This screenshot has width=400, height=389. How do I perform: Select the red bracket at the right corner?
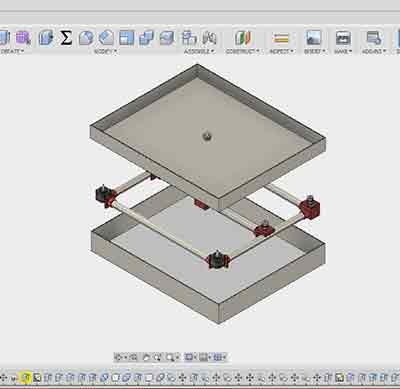(310, 209)
